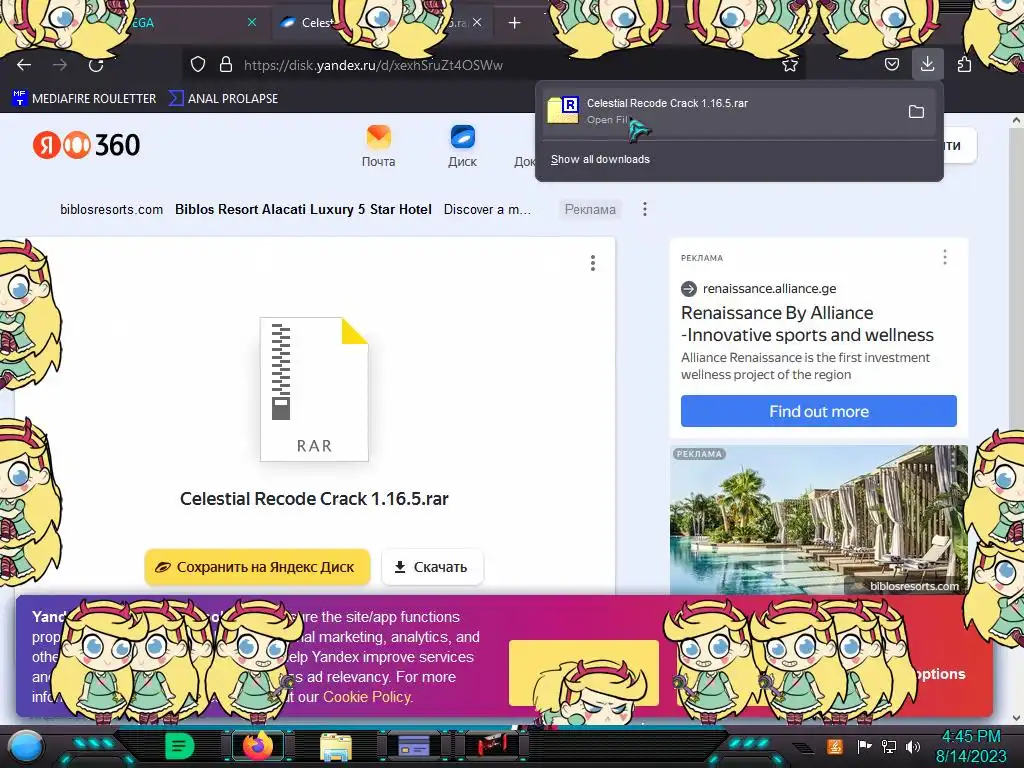Image resolution: width=1024 pixels, height=768 pixels.
Task: Switch to the Celest… Yandex Disk tab
Action: [382, 23]
